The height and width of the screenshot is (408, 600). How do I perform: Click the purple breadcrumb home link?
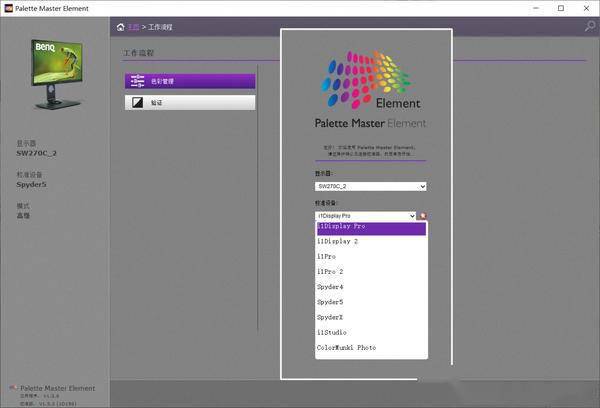133,27
